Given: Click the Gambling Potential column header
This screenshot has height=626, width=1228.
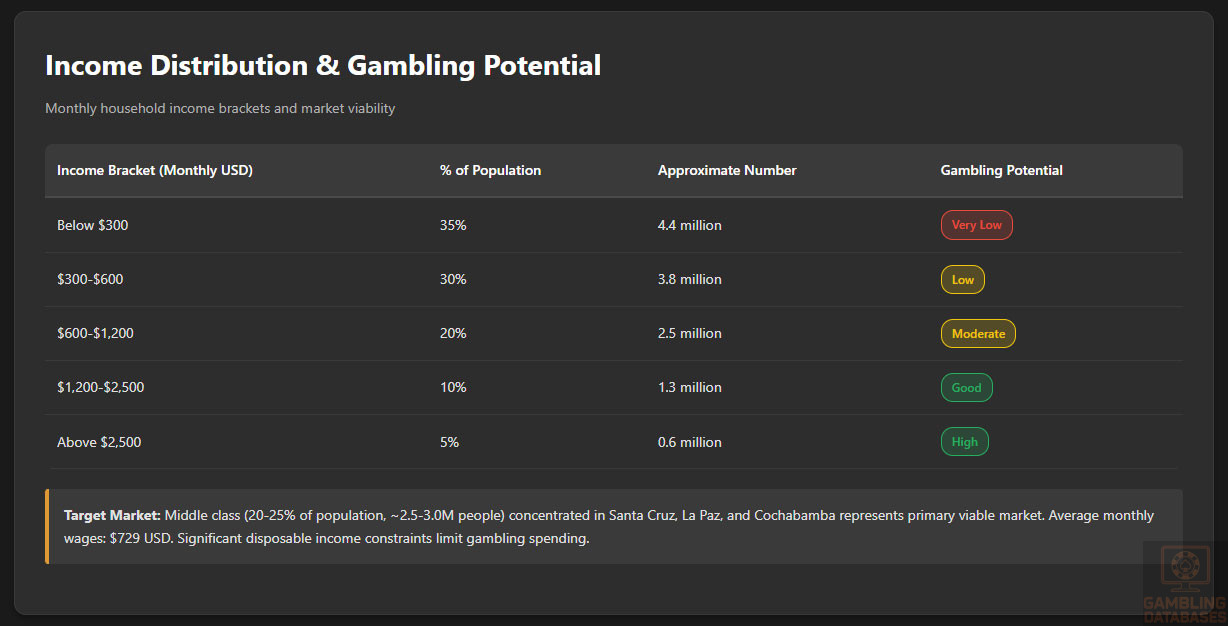Looking at the screenshot, I should click(x=1001, y=171).
